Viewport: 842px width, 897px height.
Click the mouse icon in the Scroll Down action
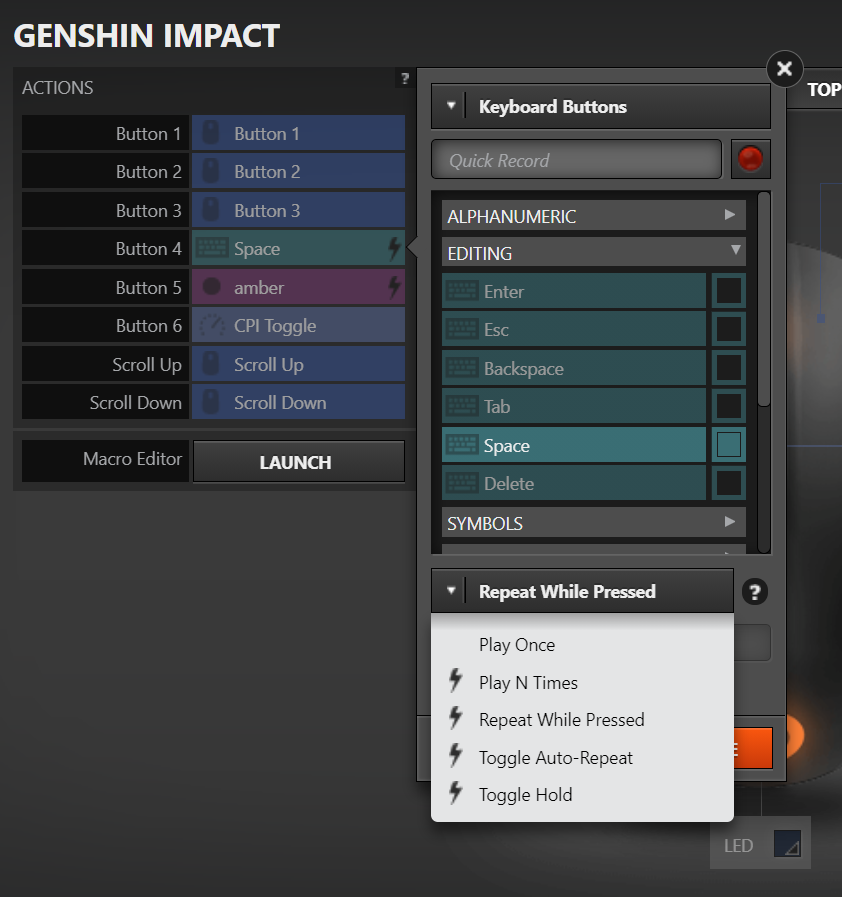tap(211, 402)
